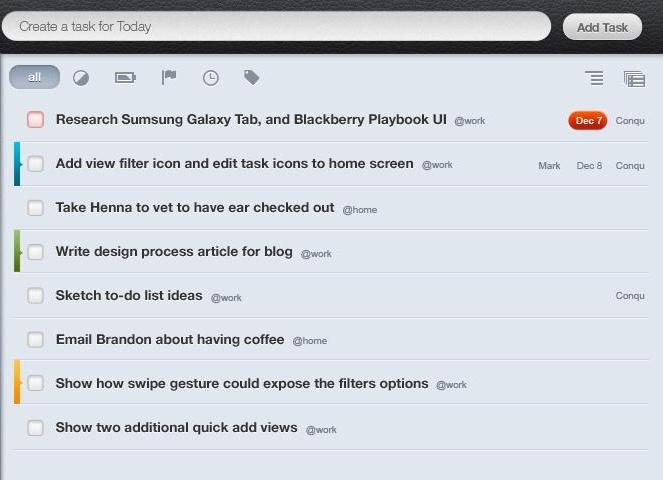
Task: Switch to the detailed table view icon
Action: [634, 79]
